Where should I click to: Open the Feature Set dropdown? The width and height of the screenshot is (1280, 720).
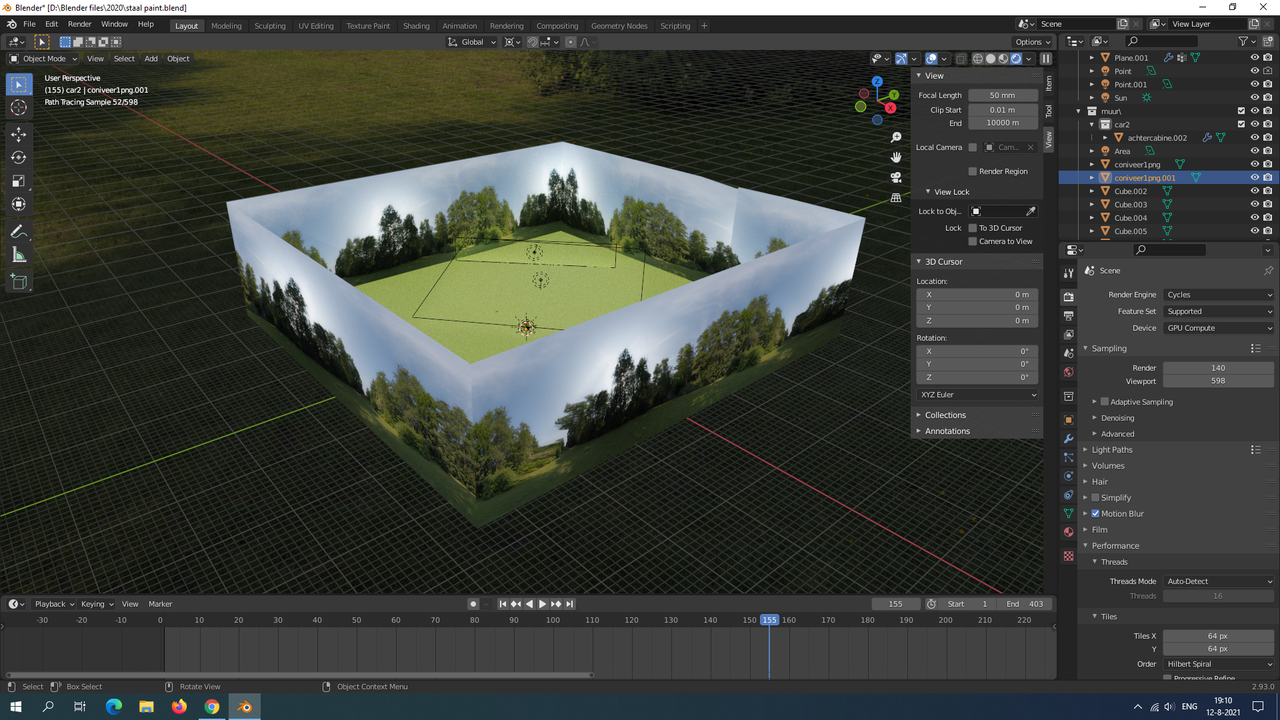click(1219, 311)
